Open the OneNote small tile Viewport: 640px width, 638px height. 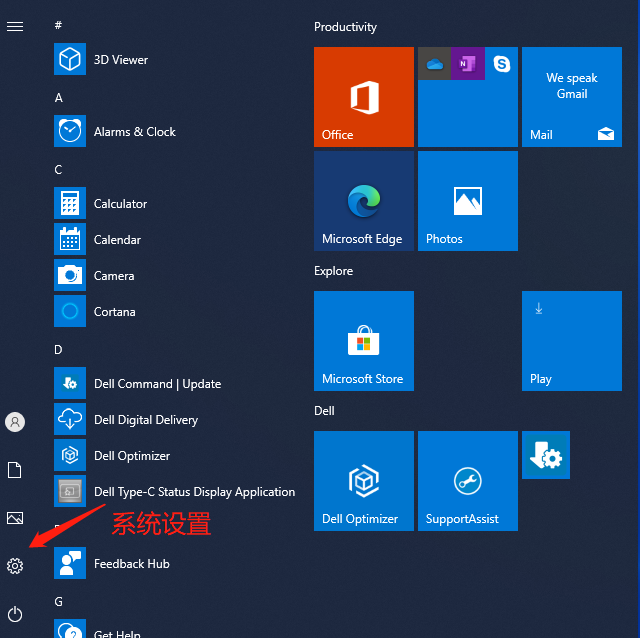click(x=468, y=63)
